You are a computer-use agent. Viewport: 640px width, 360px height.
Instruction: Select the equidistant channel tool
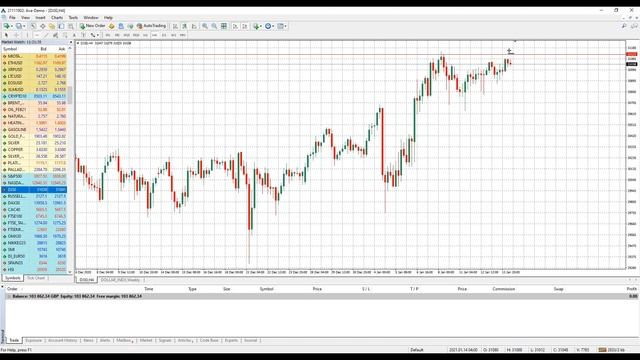[x=56, y=35]
